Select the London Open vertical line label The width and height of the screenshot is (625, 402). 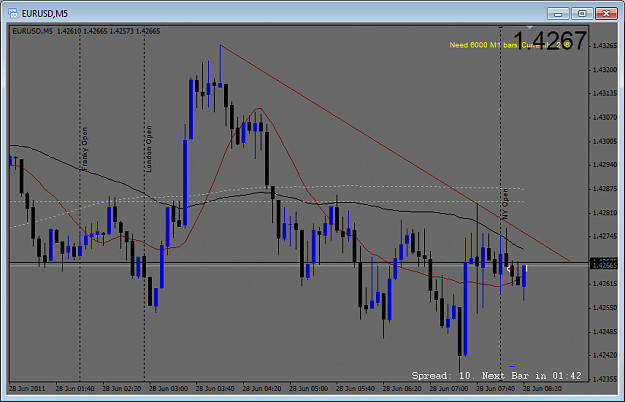pos(149,149)
